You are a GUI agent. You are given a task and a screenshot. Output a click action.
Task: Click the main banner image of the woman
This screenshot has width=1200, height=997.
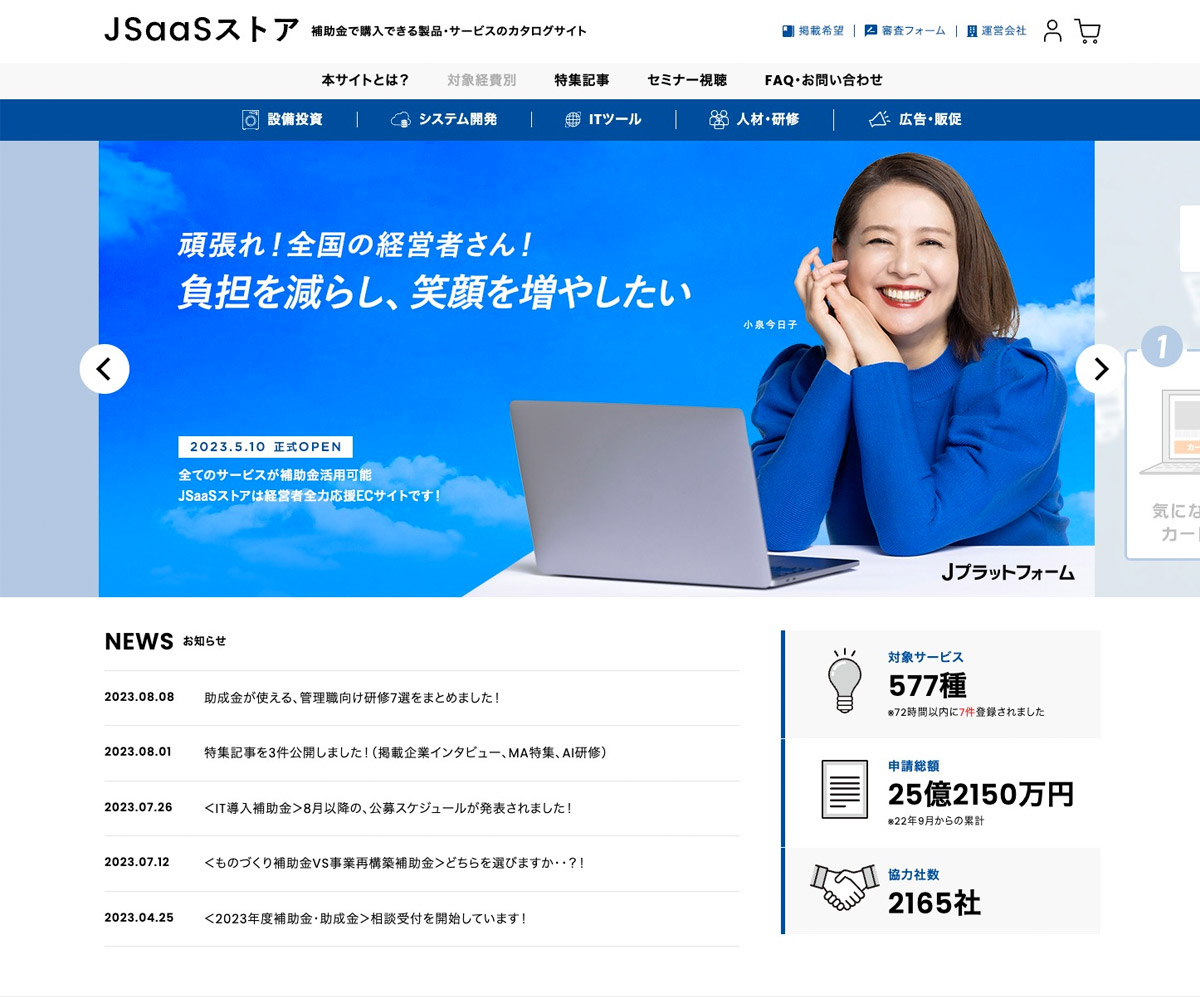pos(596,369)
